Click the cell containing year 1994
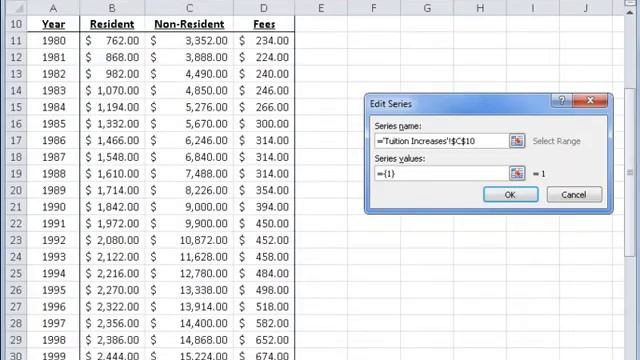640x360 pixels. click(x=53, y=273)
